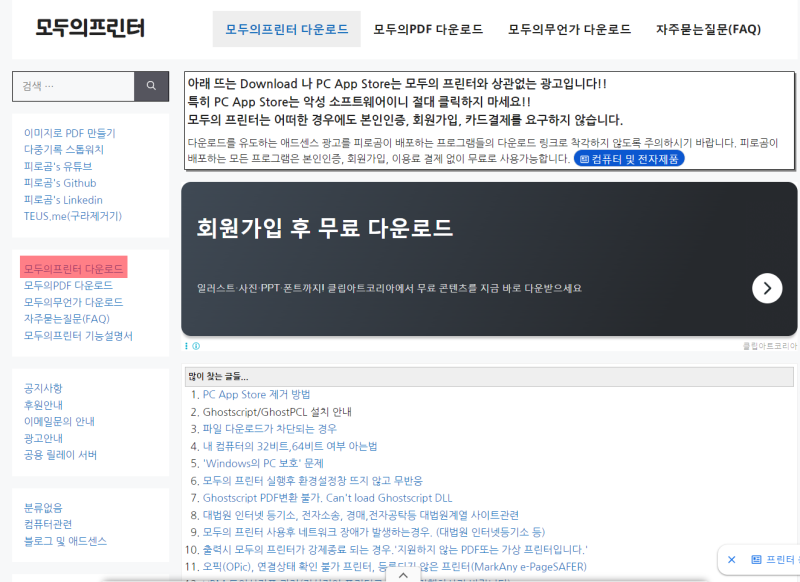Click 모두의PDF 다운로드 in the sidebar
The width and height of the screenshot is (800, 582).
(68, 285)
